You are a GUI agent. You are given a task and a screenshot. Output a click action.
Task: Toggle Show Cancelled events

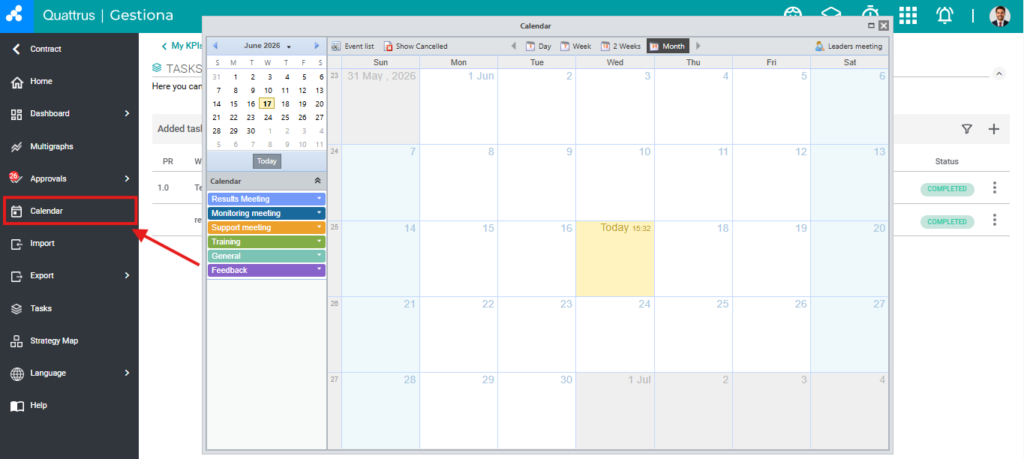point(415,46)
